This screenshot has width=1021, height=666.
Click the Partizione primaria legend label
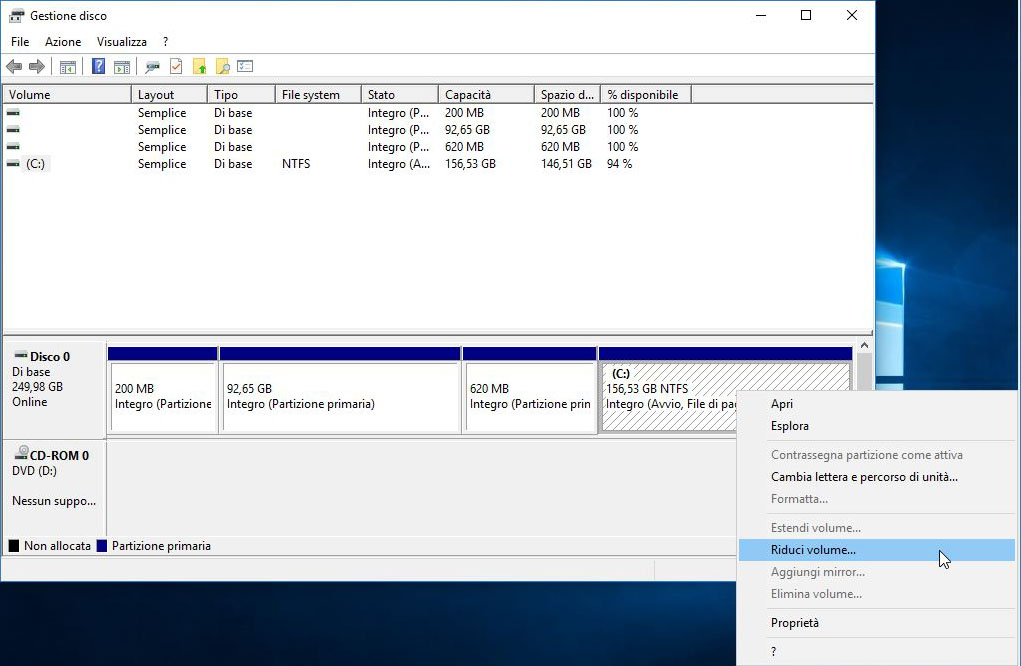161,546
